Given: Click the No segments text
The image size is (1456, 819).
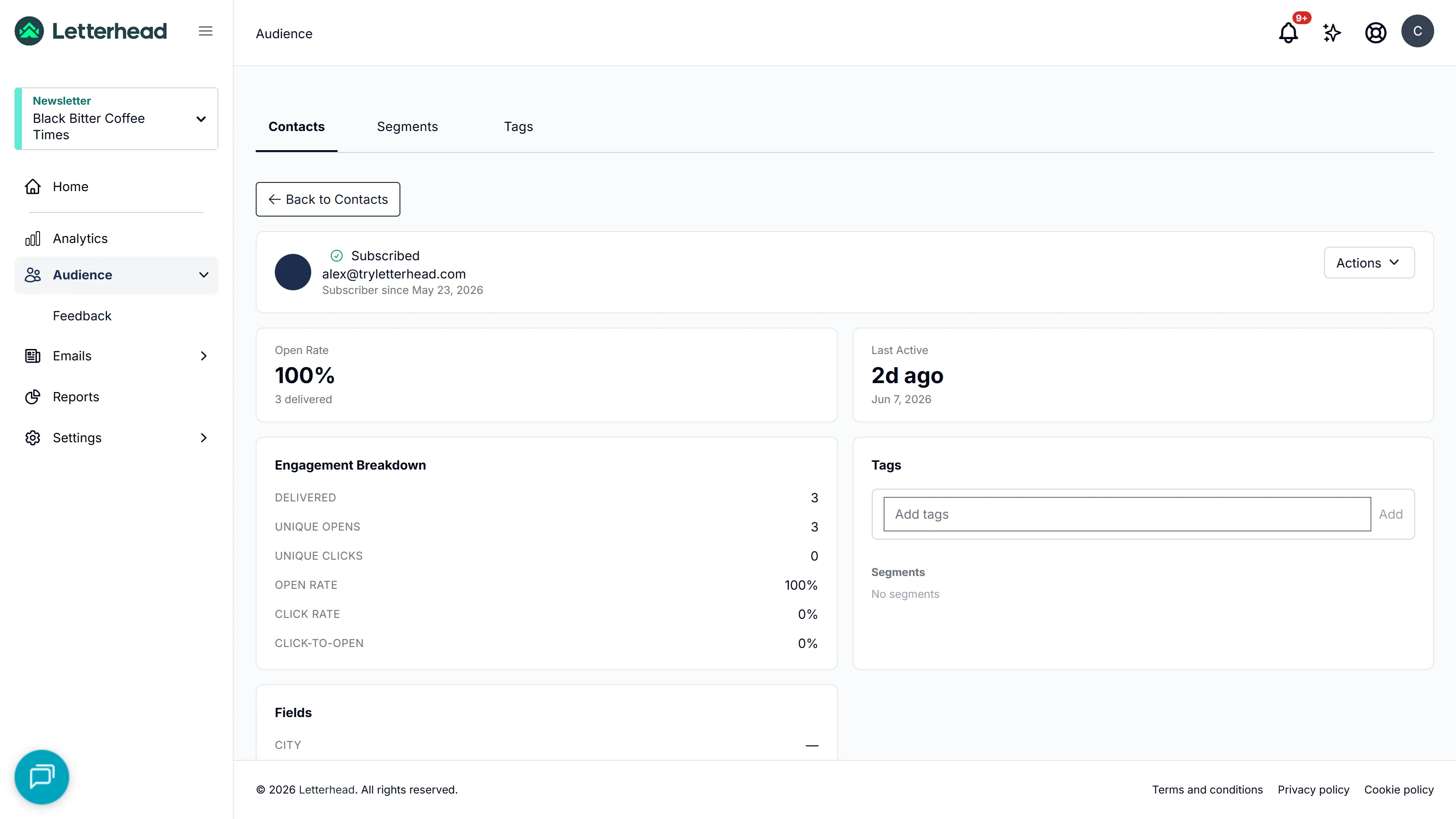Looking at the screenshot, I should pos(905,594).
